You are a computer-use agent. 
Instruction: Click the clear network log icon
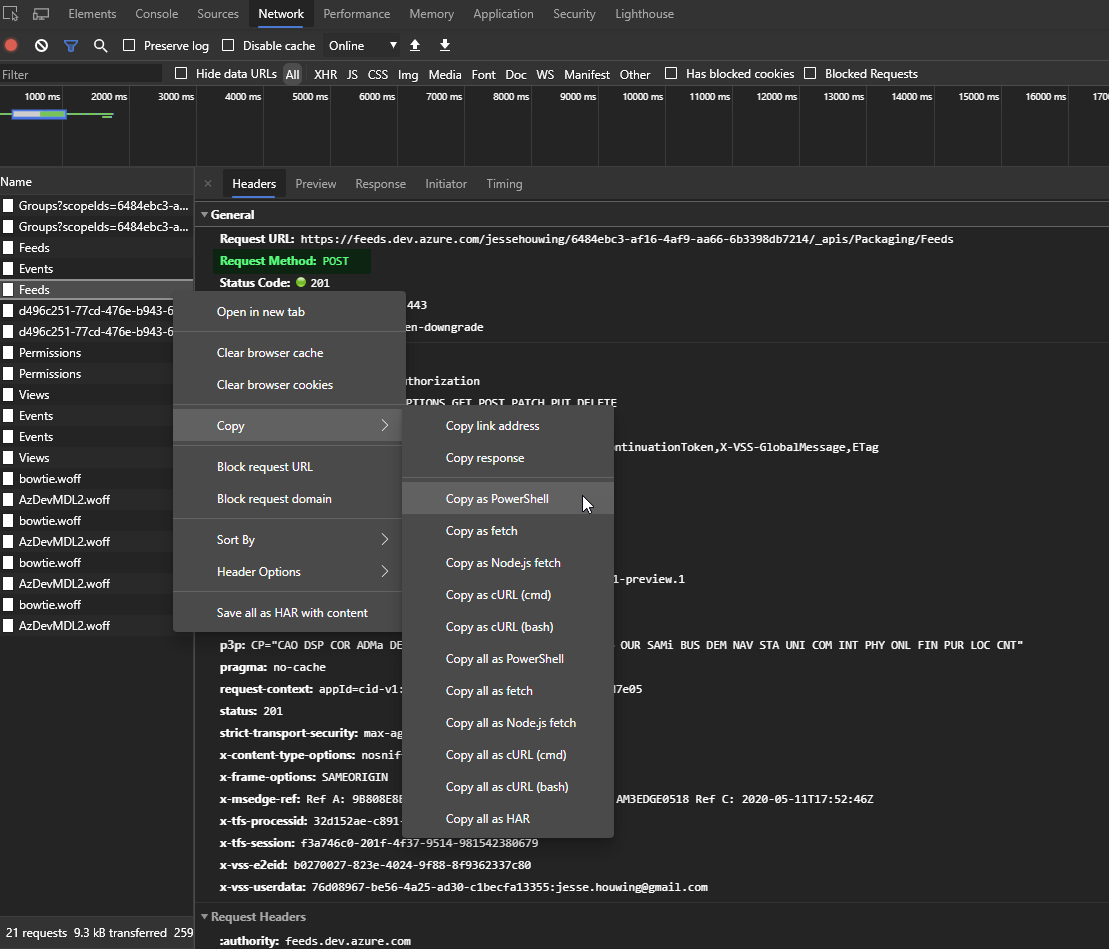[x=41, y=46]
